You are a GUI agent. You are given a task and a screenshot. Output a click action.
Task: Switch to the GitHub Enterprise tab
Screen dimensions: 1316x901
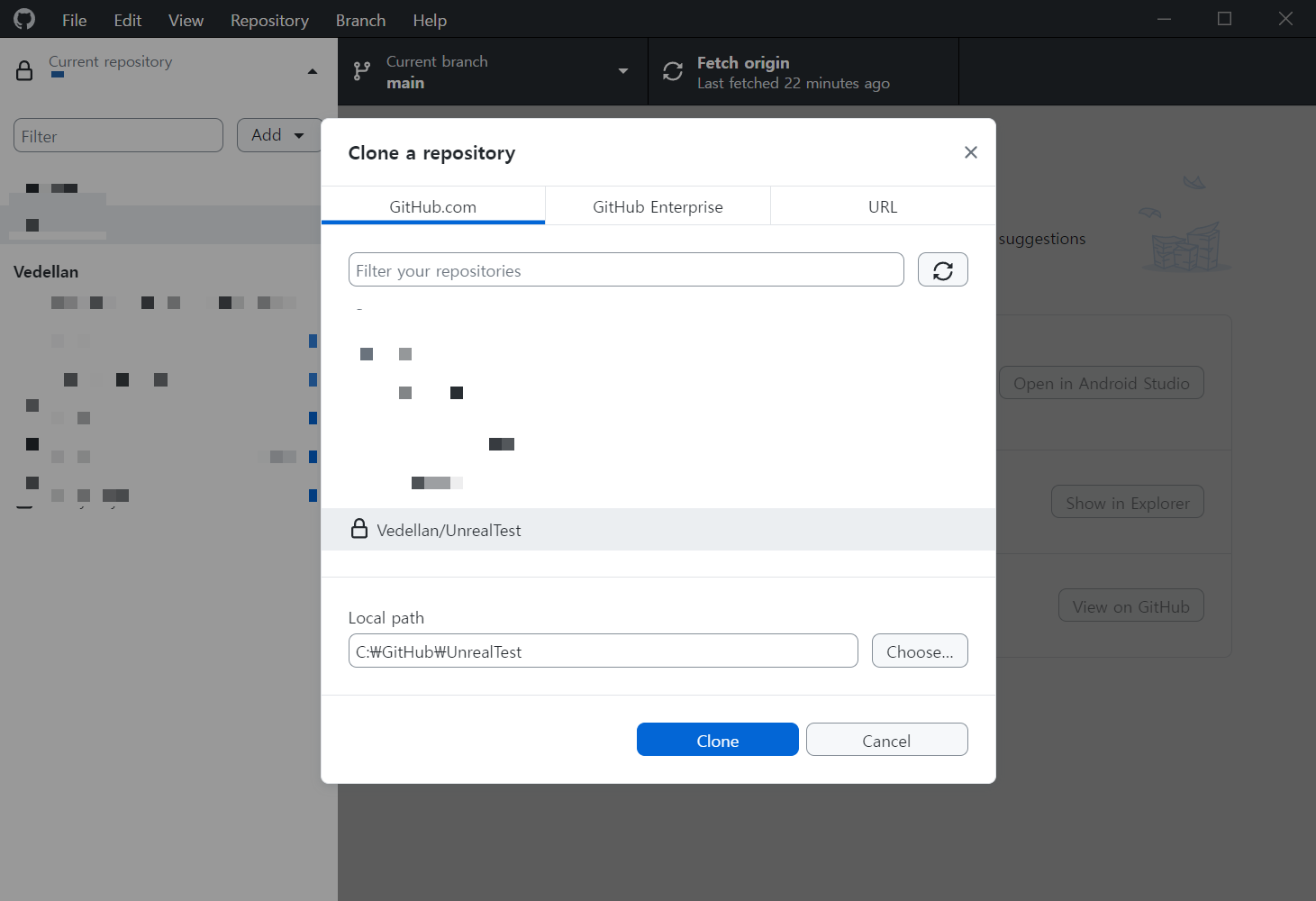pyautogui.click(x=658, y=206)
